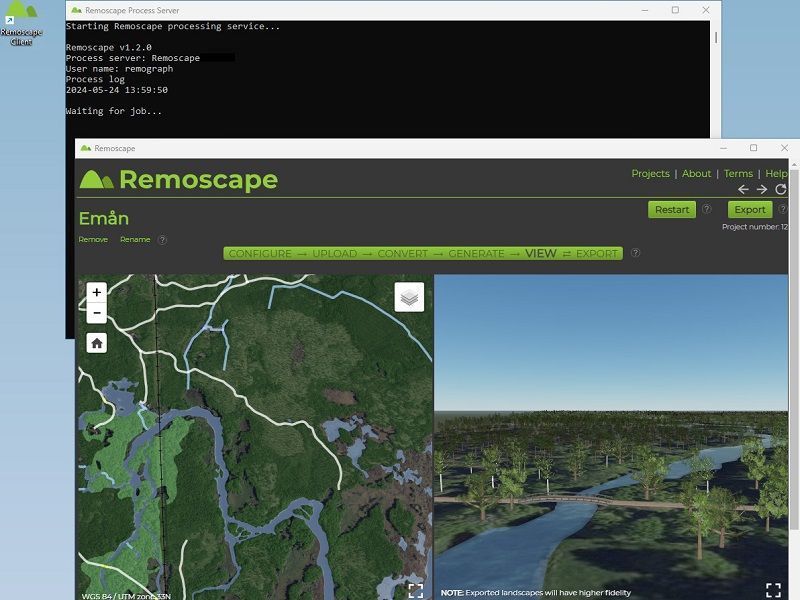This screenshot has width=800, height=600.
Task: Go to the UPLOAD step
Action: click(335, 254)
